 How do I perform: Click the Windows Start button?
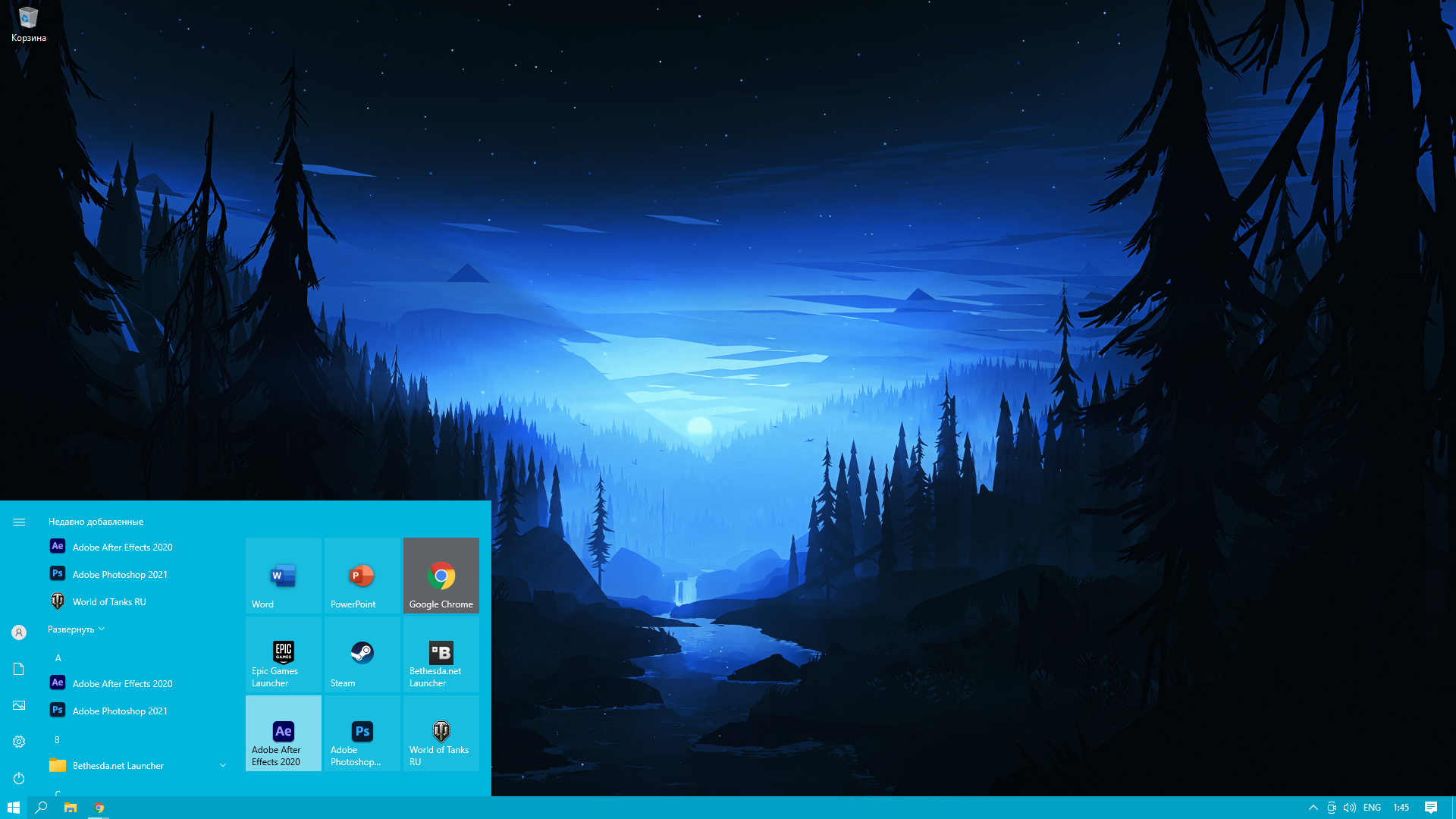(x=14, y=808)
